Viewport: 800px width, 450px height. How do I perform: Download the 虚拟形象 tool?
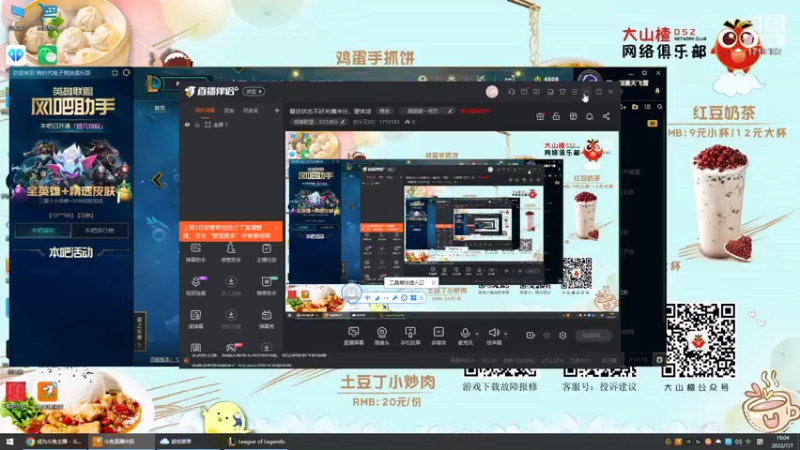231,319
